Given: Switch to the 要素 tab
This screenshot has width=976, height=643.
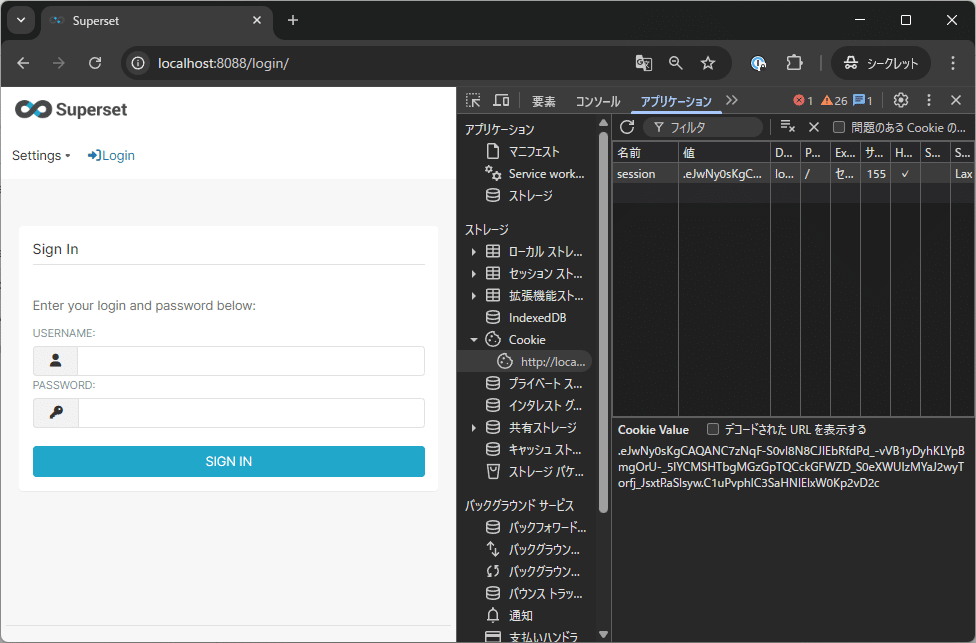Looking at the screenshot, I should (x=543, y=101).
